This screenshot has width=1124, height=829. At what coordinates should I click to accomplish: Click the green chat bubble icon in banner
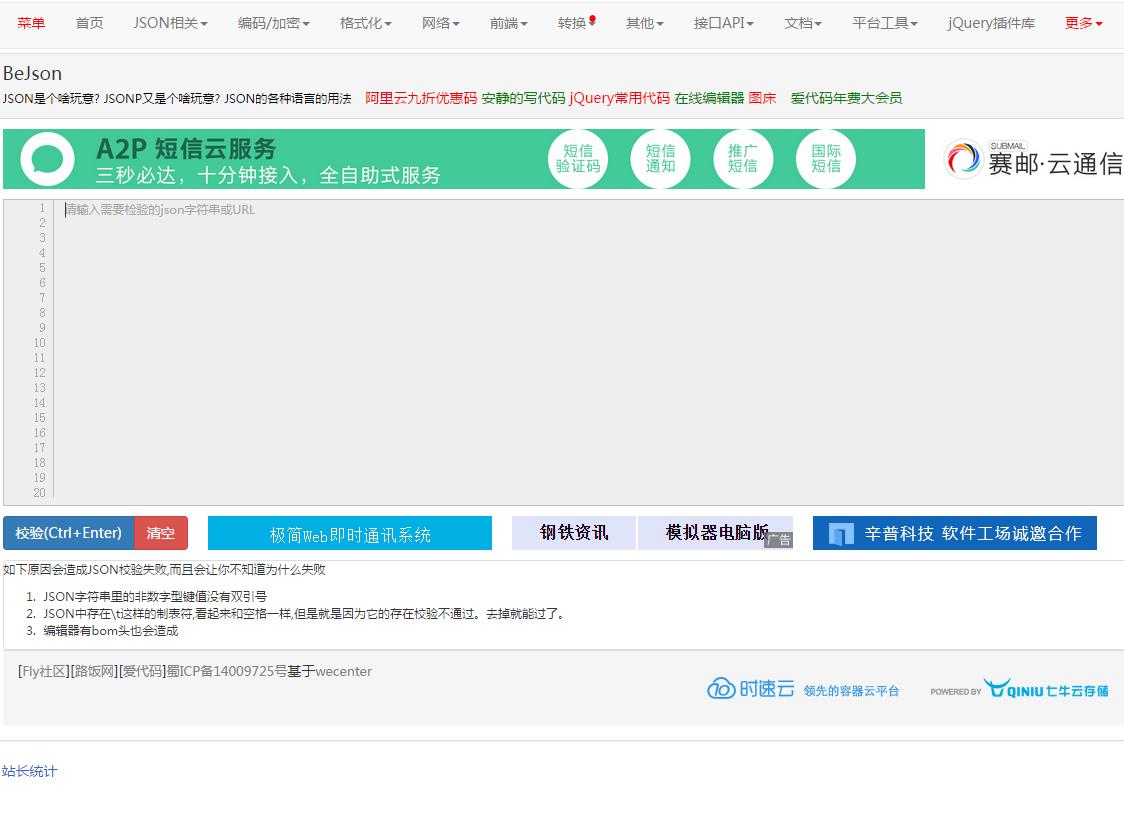[47, 160]
